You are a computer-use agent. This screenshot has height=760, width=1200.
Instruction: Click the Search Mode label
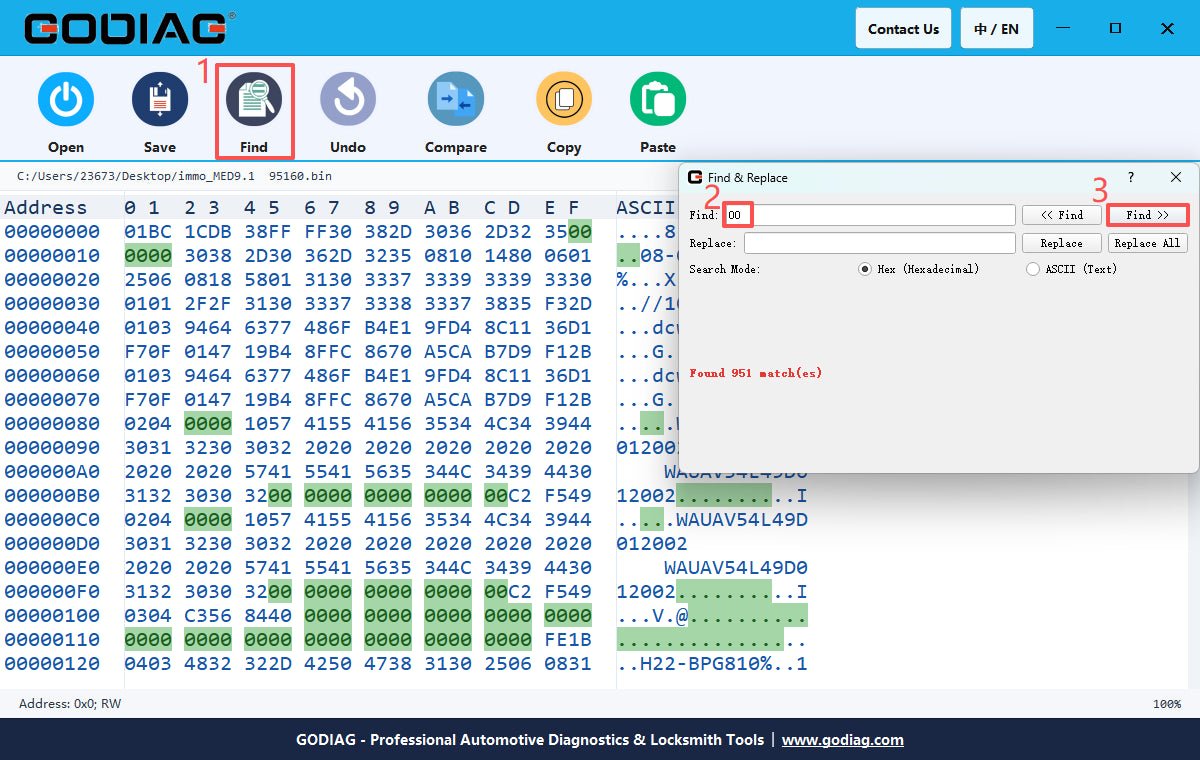725,269
